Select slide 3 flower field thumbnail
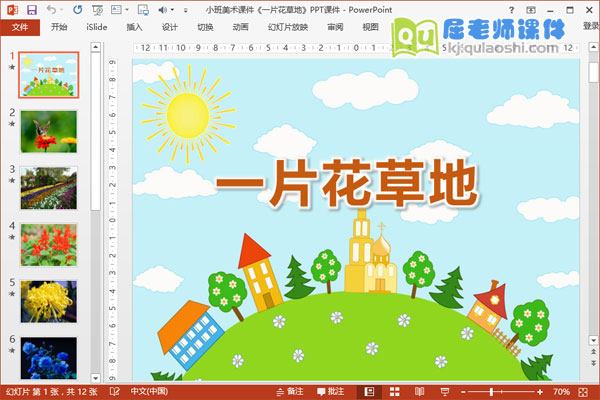Image resolution: width=600 pixels, height=400 pixels. tap(49, 188)
